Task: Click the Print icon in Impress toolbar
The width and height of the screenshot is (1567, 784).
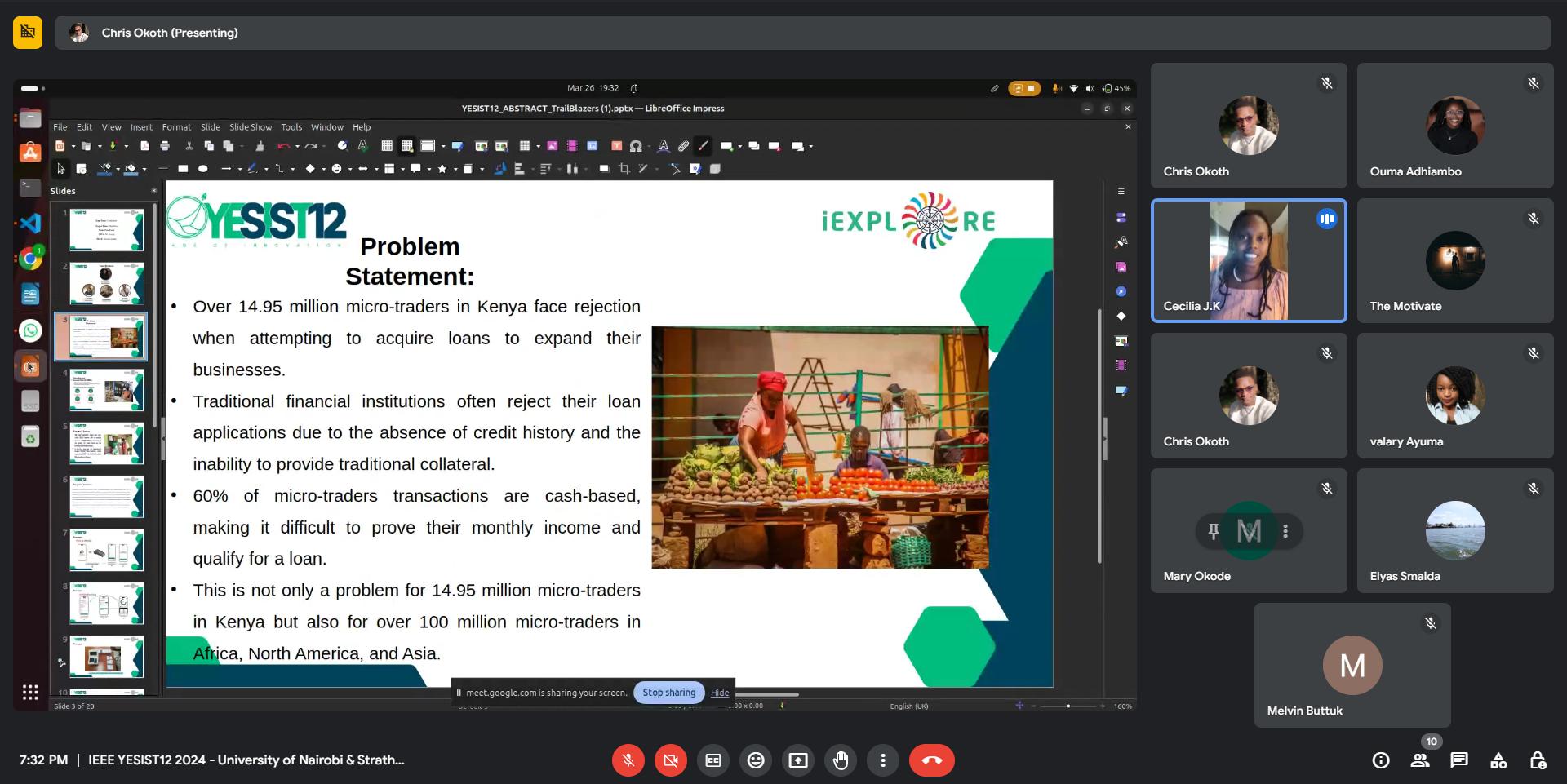Action: coord(165,146)
